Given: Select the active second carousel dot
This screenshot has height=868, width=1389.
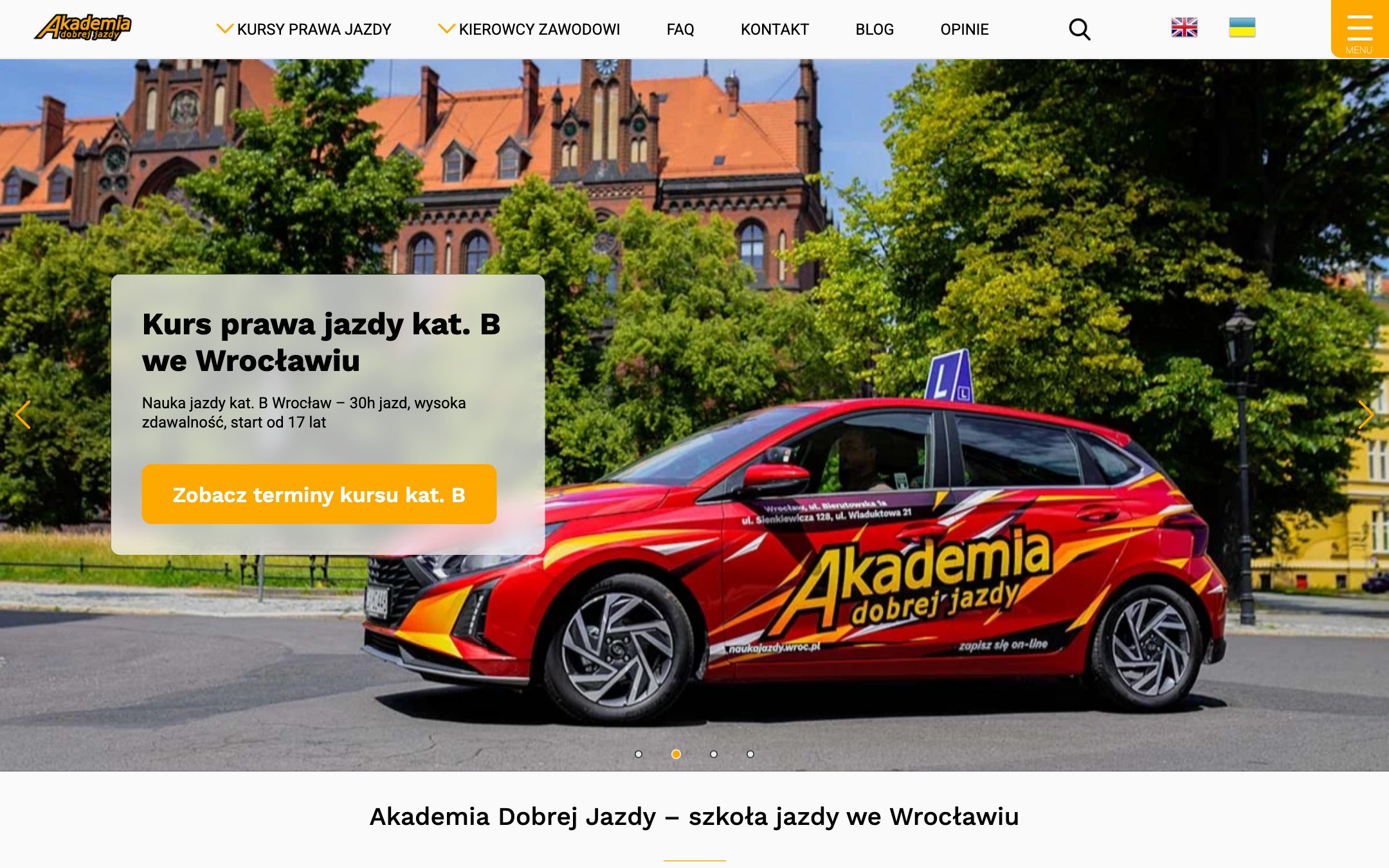Looking at the screenshot, I should pos(676,754).
